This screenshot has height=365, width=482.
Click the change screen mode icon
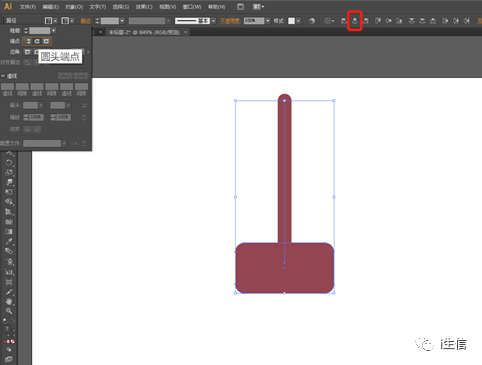pyautogui.click(x=9, y=359)
